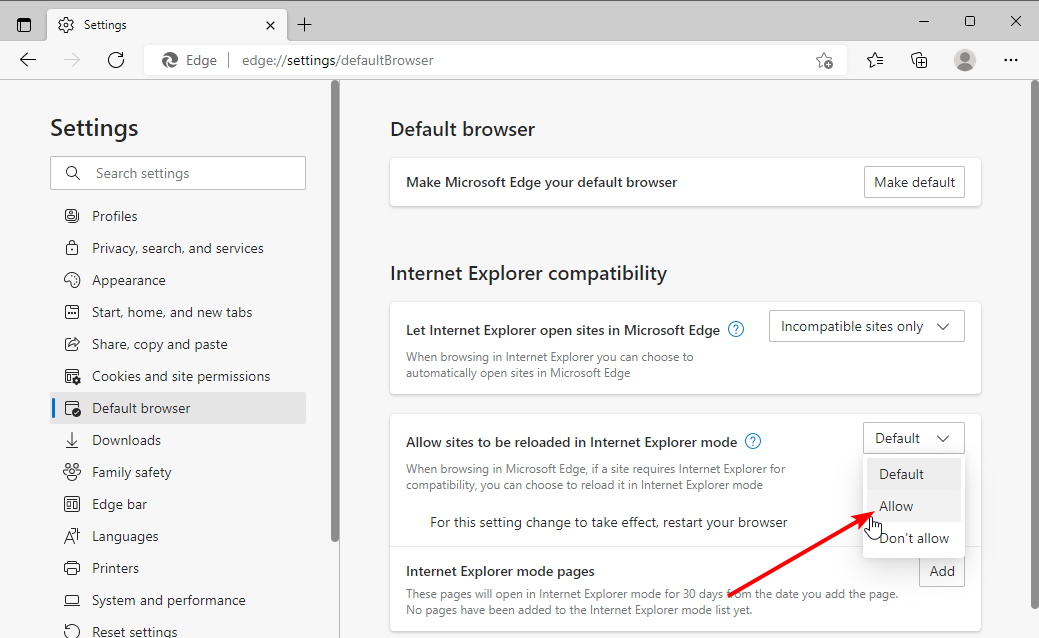The image size is (1039, 638).
Task: Open Appearance settings
Action: (x=178, y=280)
